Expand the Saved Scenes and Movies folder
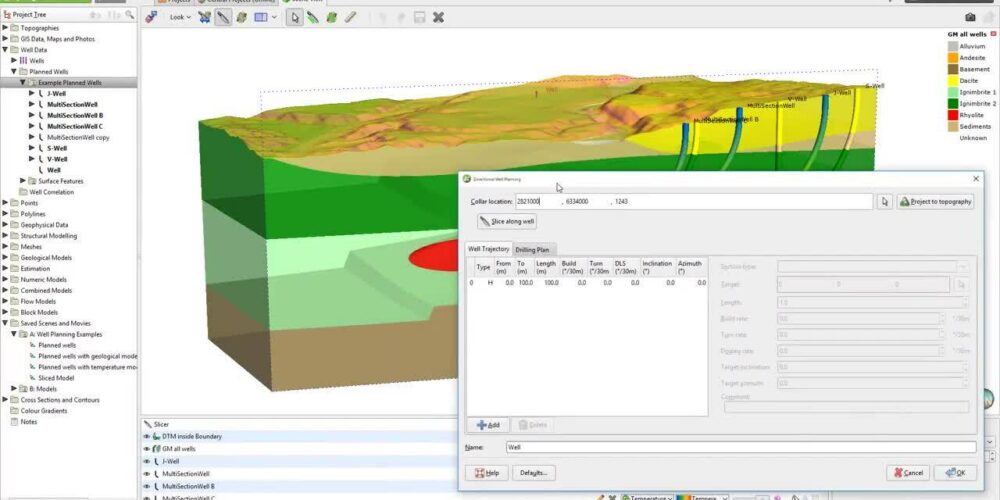Viewport: 1000px width, 500px height. point(6,323)
